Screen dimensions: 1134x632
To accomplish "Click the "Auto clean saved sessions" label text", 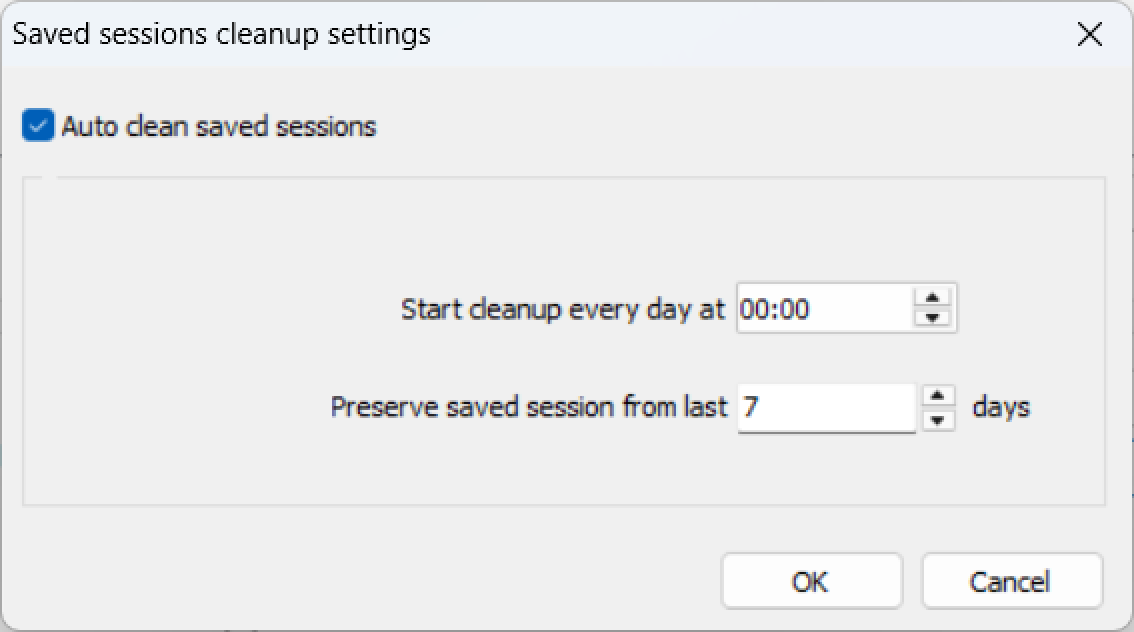I will 218,127.
